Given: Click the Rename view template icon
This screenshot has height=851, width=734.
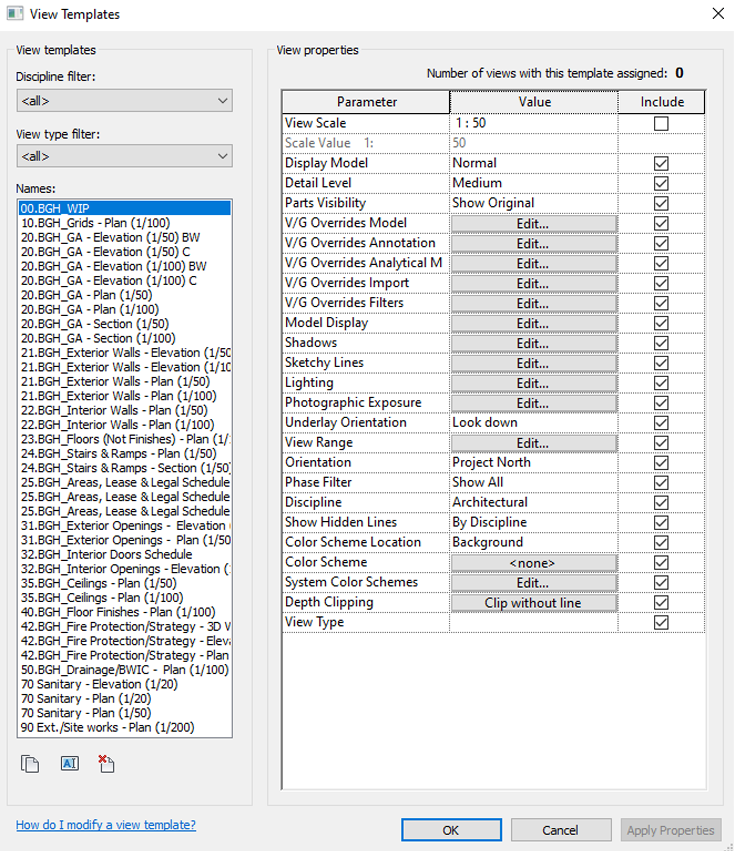Looking at the screenshot, I should point(69,764).
